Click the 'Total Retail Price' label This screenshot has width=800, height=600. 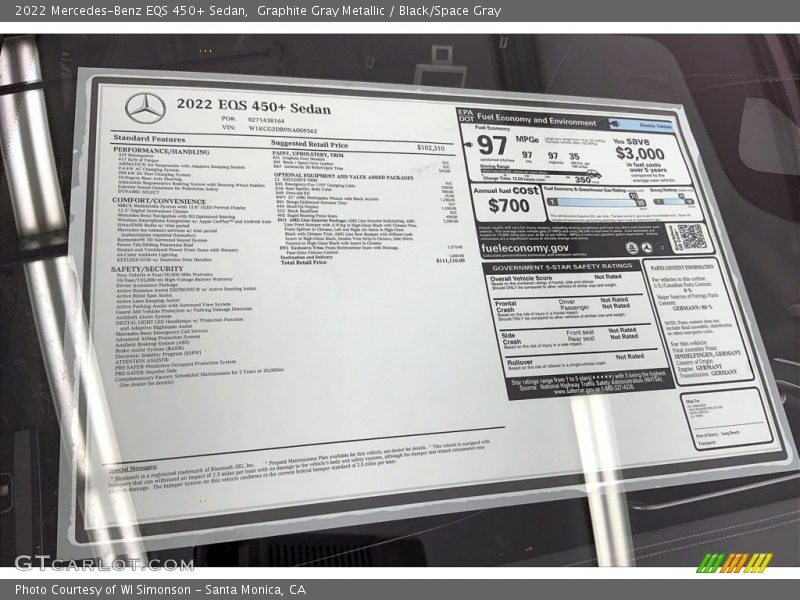[304, 262]
